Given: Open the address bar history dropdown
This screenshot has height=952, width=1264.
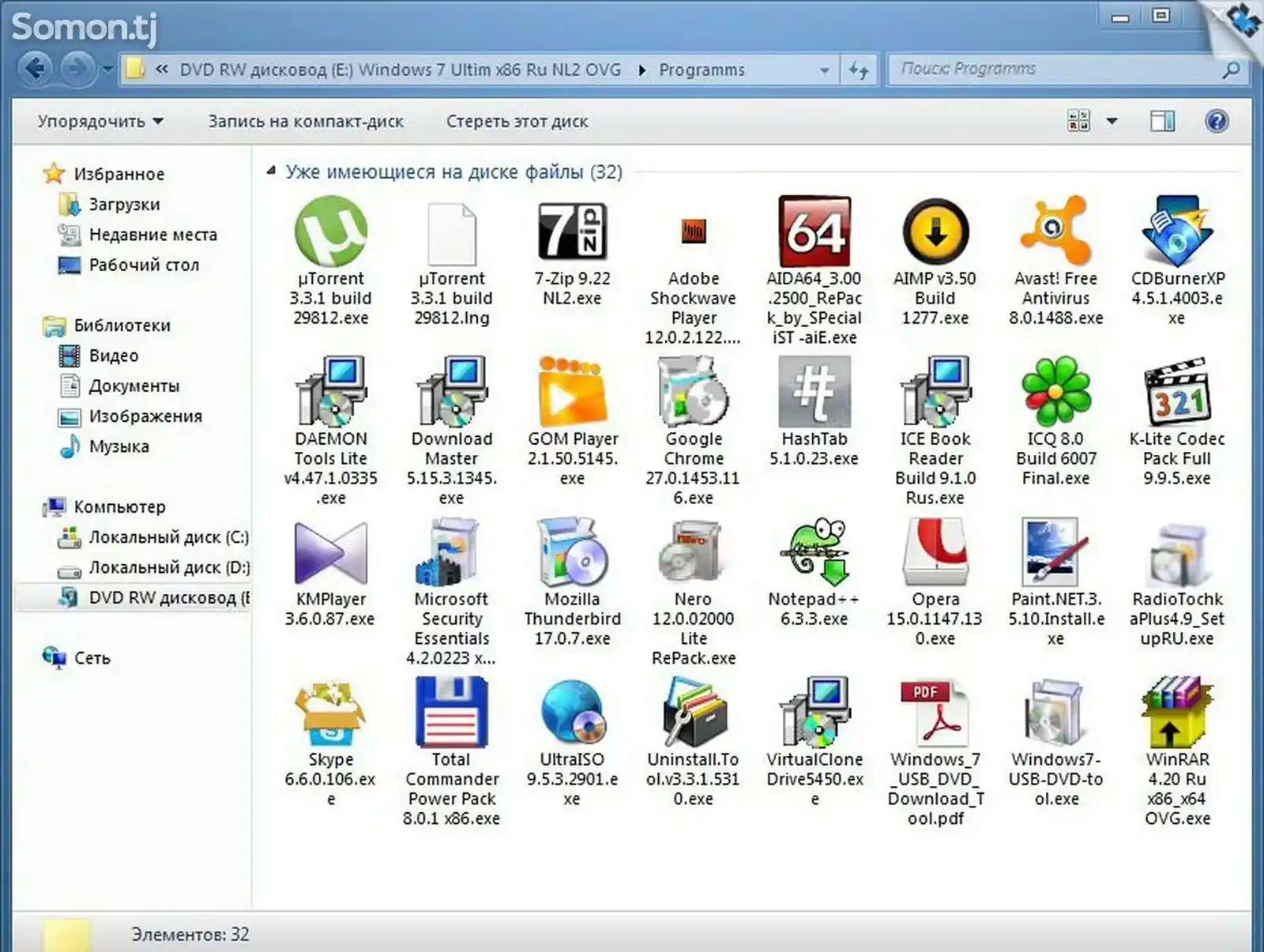Looking at the screenshot, I should (824, 70).
